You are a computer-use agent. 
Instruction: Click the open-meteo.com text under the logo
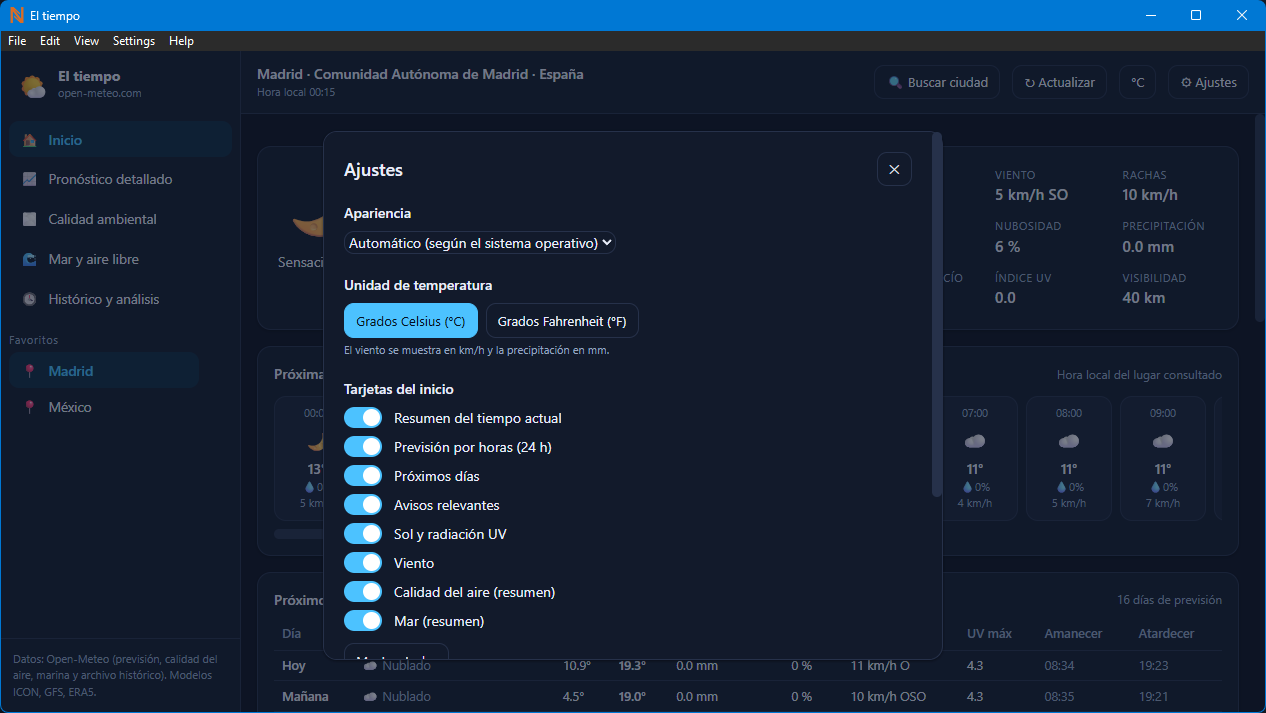point(100,93)
